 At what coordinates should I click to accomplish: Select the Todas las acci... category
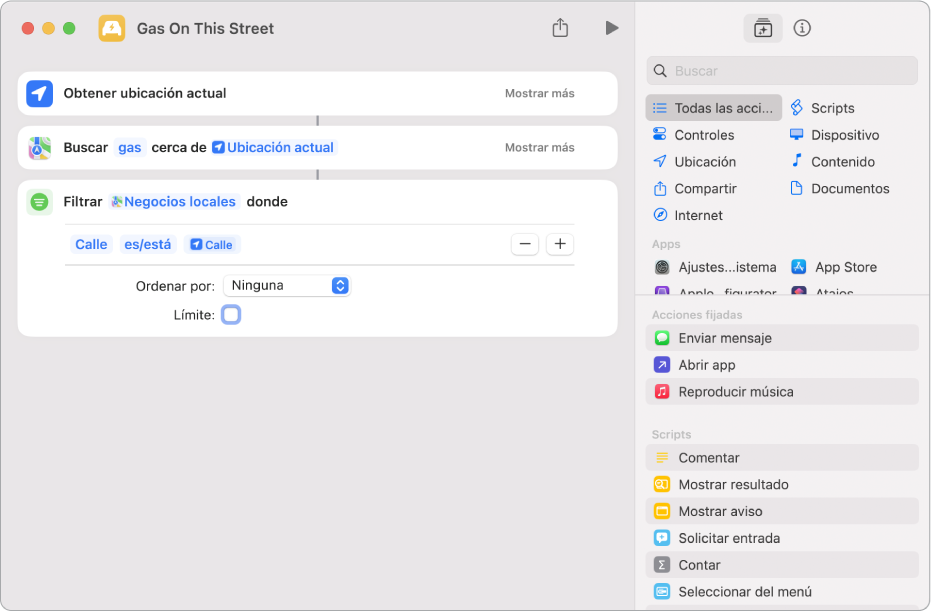point(713,108)
